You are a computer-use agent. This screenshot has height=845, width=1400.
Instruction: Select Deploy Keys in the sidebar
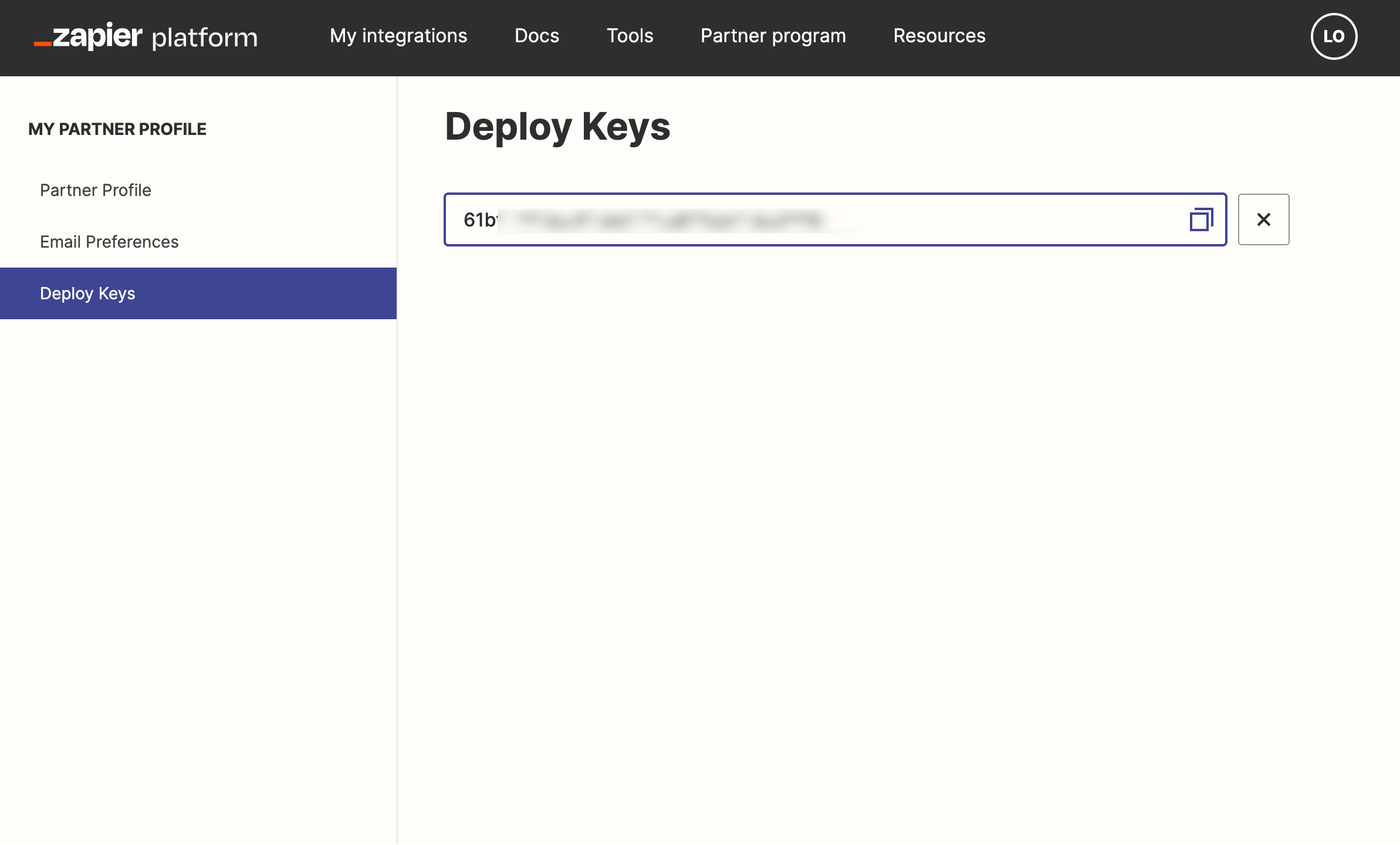87,293
